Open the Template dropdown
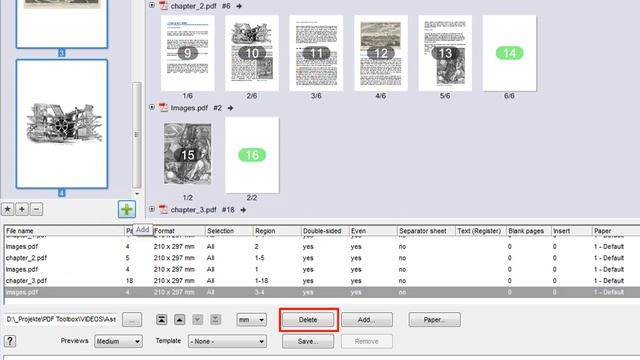640x360 pixels. pos(227,341)
